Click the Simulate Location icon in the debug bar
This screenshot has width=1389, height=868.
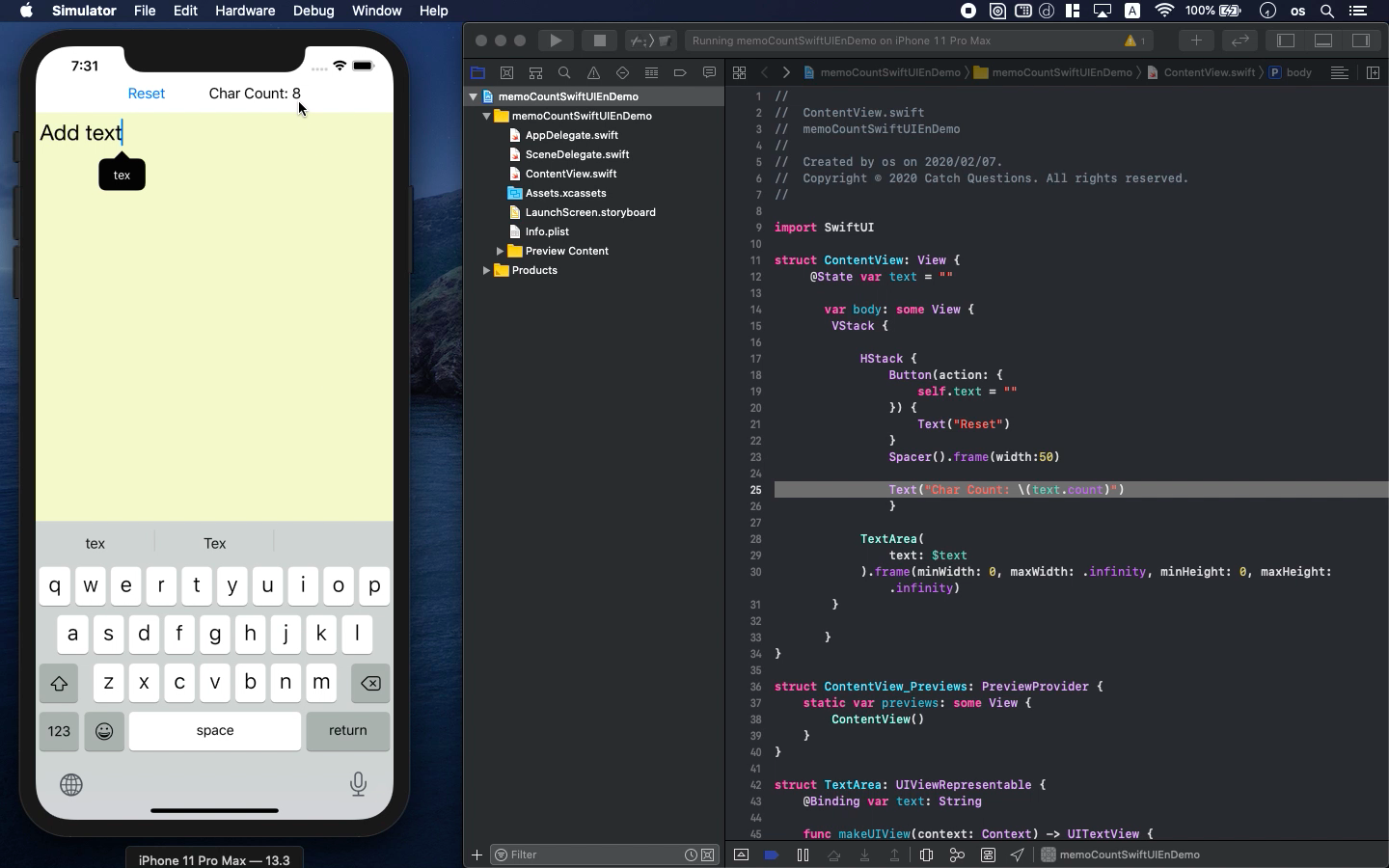[1017, 855]
